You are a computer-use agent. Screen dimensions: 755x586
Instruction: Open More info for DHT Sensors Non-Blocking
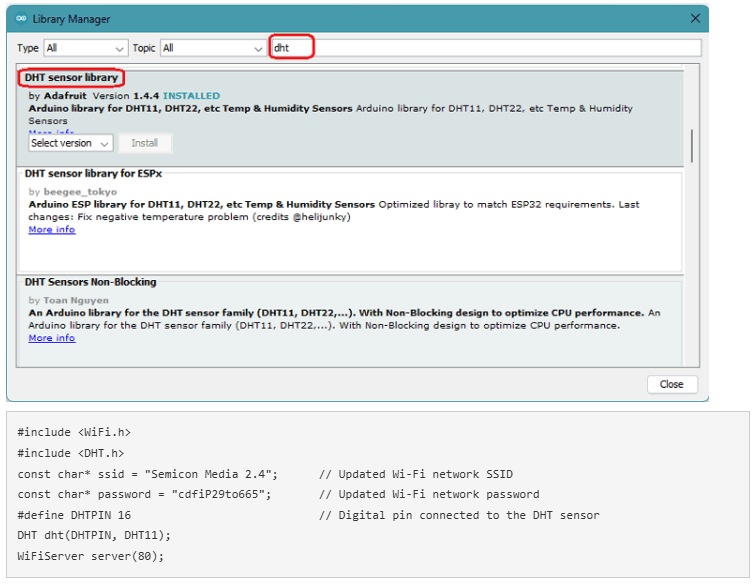[x=52, y=338]
